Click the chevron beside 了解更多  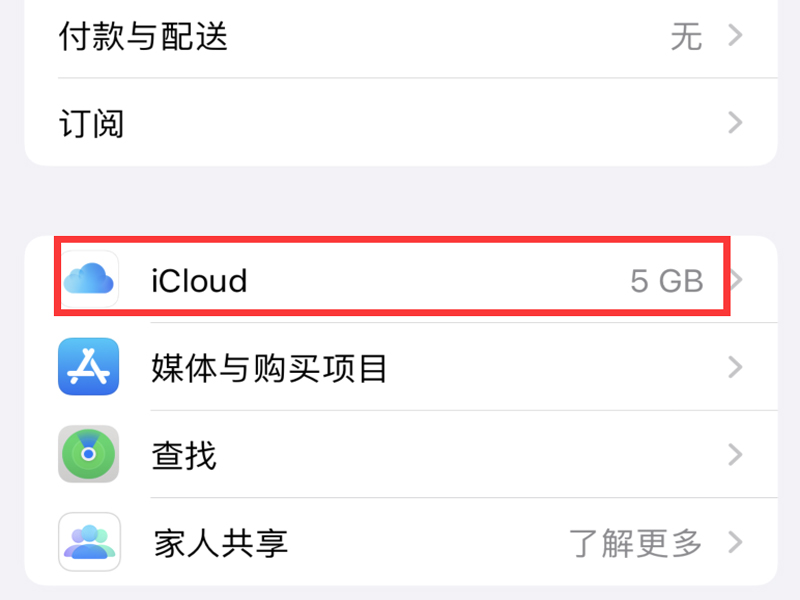tap(736, 543)
